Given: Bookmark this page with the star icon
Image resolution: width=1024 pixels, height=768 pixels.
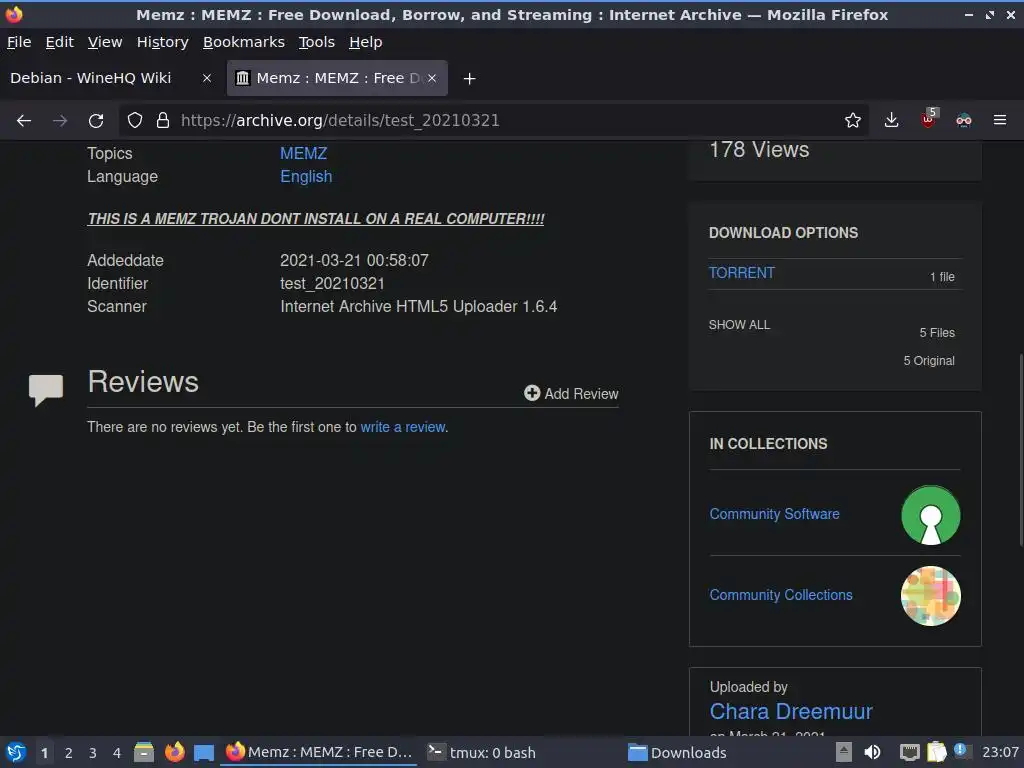Looking at the screenshot, I should coord(852,120).
